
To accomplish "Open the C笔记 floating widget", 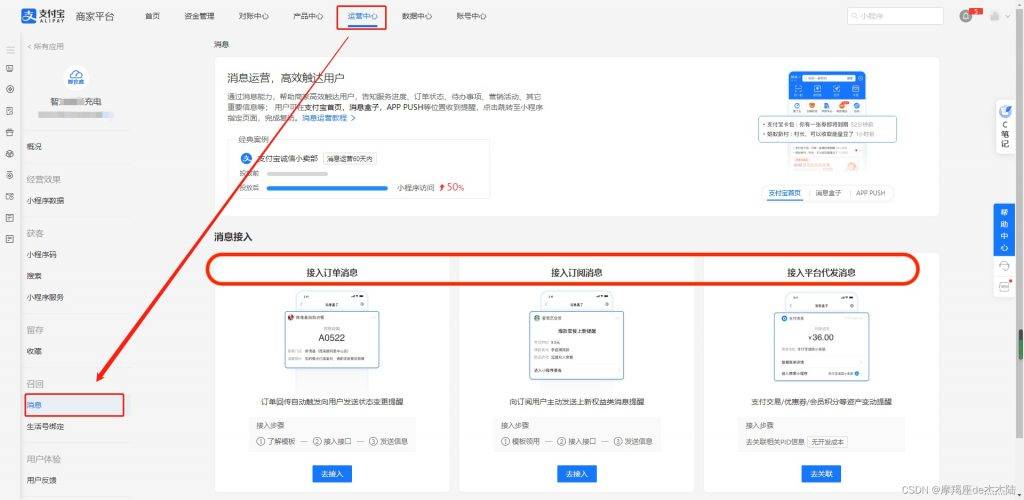I will coord(1005,127).
